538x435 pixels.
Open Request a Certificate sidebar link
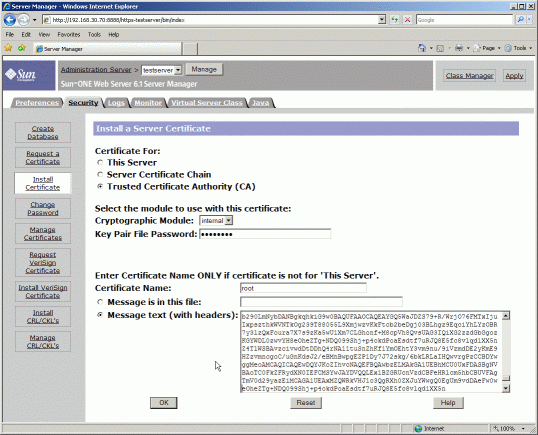tap(43, 157)
